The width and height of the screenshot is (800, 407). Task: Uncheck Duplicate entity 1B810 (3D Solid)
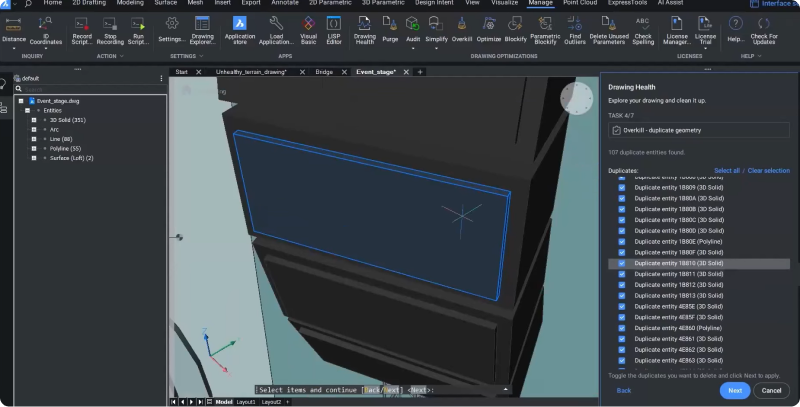point(623,263)
